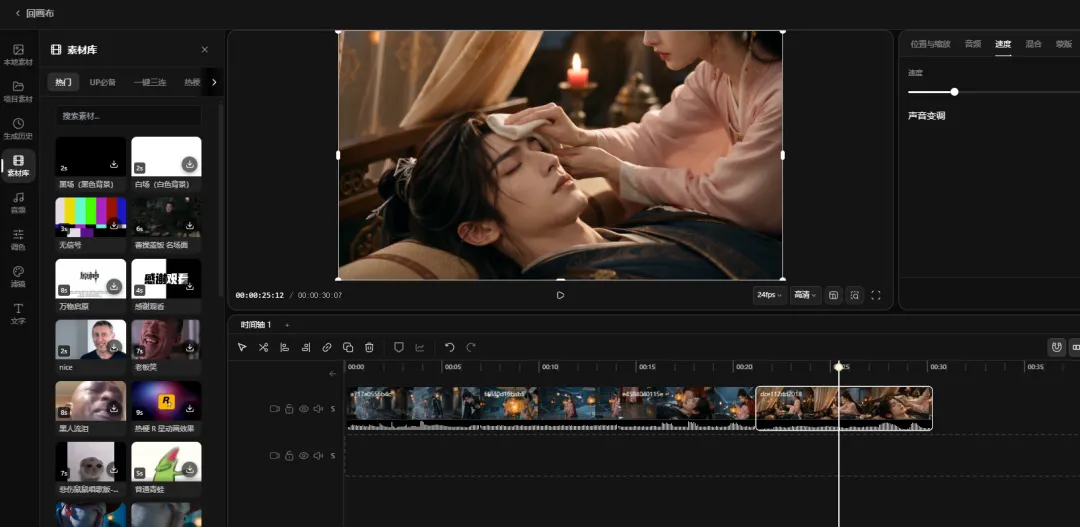This screenshot has width=1080, height=527.
Task: Select the 热门 category tab
Action: (63, 82)
